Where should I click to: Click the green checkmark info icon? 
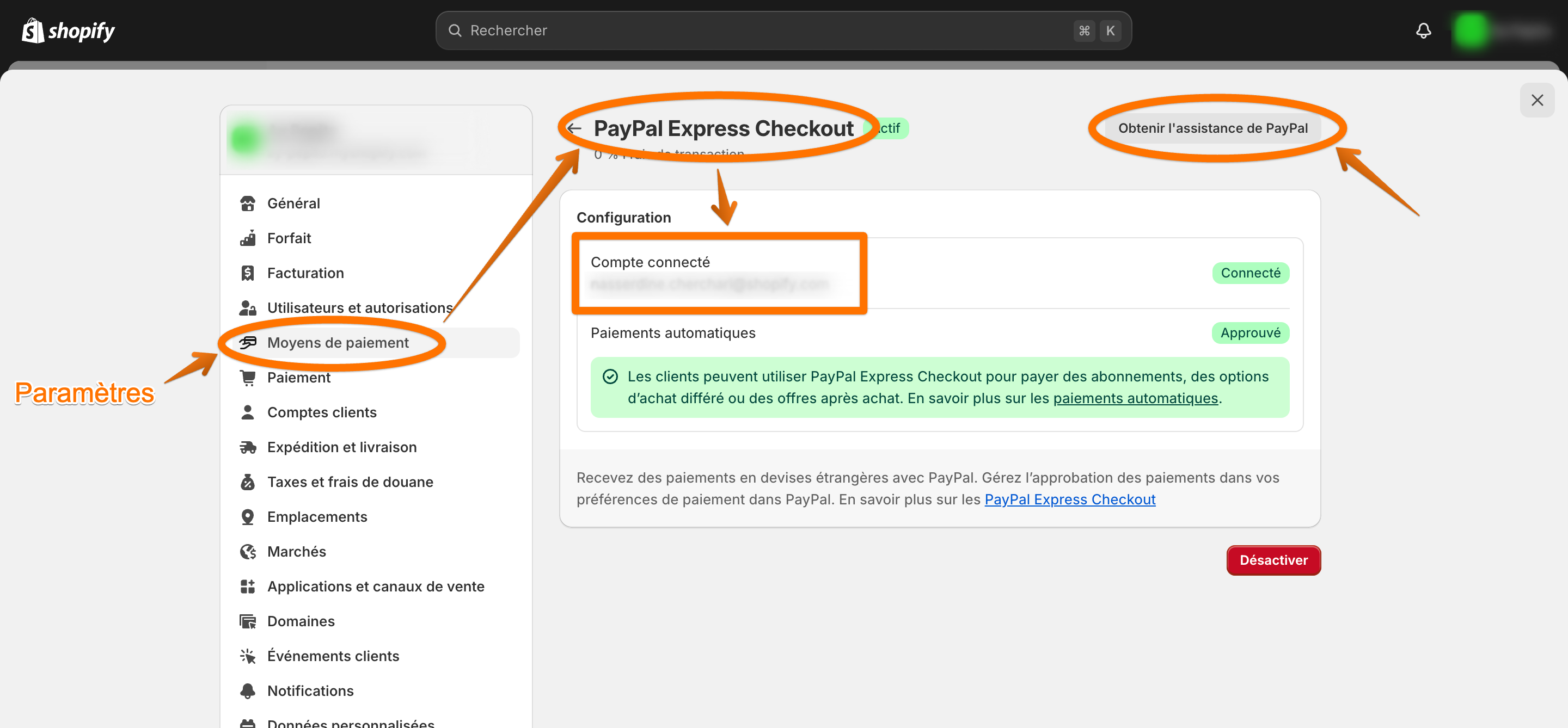(610, 377)
